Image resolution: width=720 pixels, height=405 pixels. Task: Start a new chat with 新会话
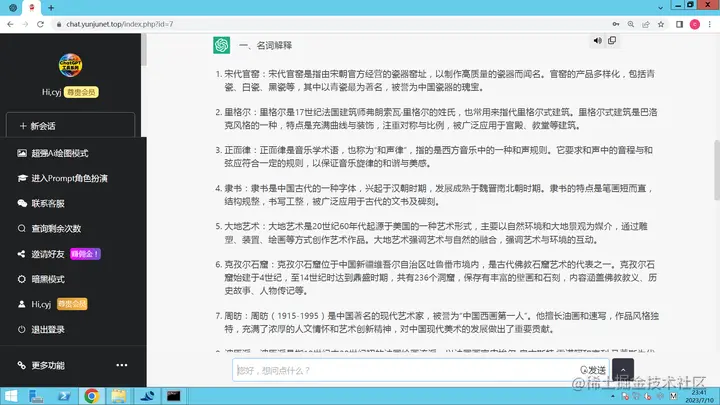pos(70,126)
